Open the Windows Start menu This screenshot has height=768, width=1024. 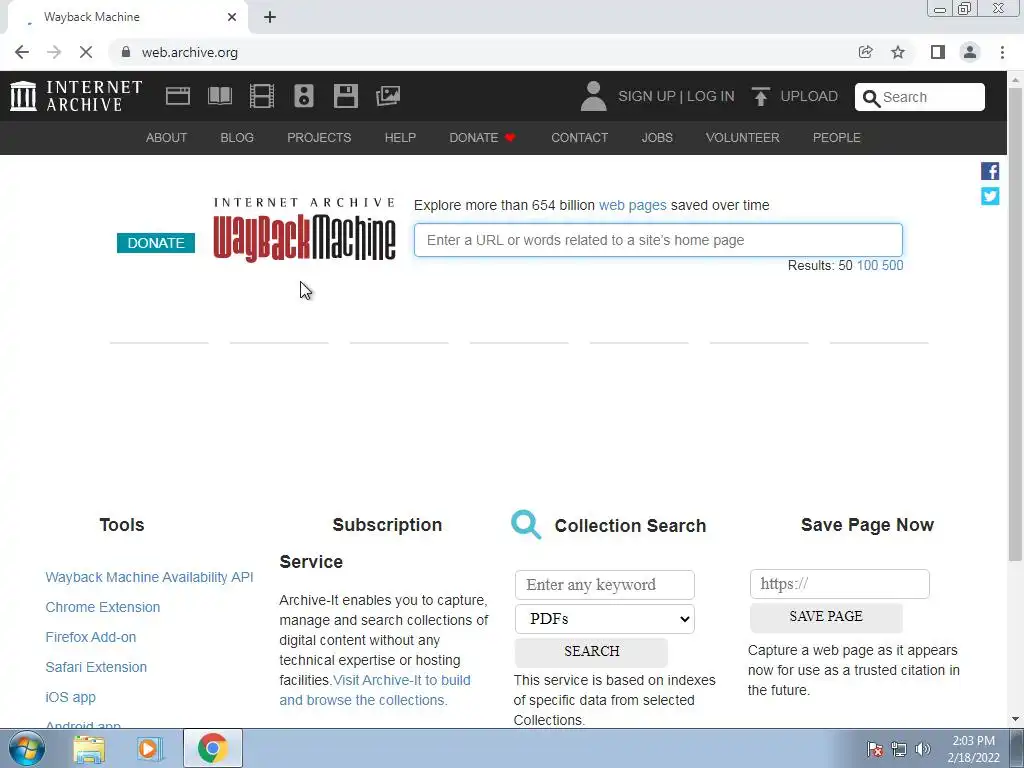coord(27,748)
